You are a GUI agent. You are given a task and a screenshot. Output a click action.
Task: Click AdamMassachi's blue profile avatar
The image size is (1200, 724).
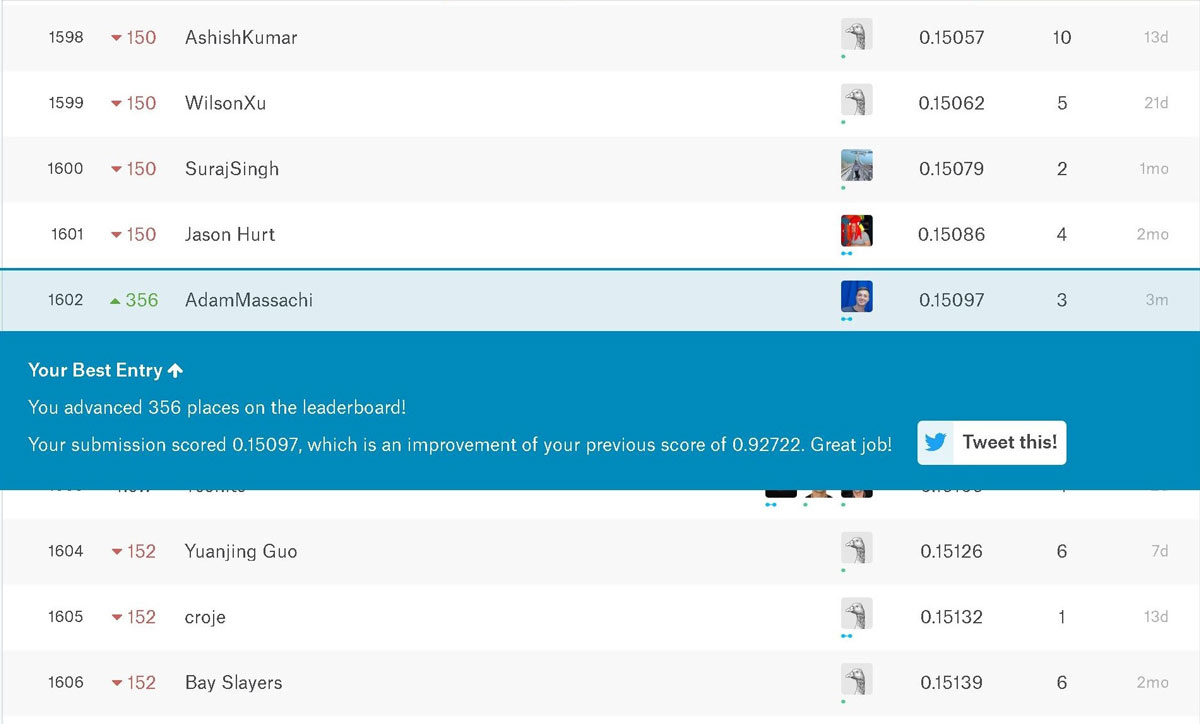pos(856,297)
